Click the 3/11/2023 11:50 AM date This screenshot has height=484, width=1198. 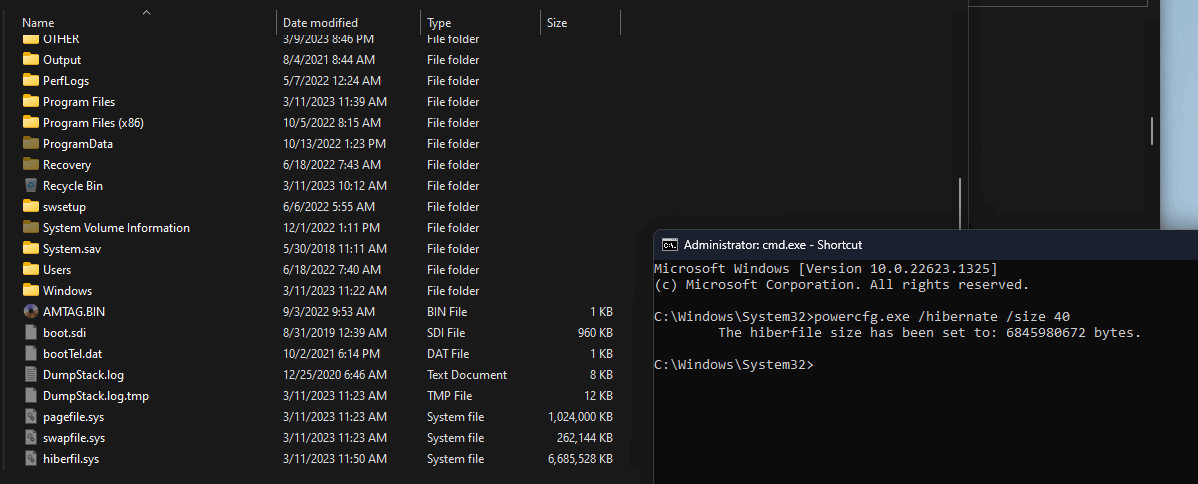[x=335, y=459]
